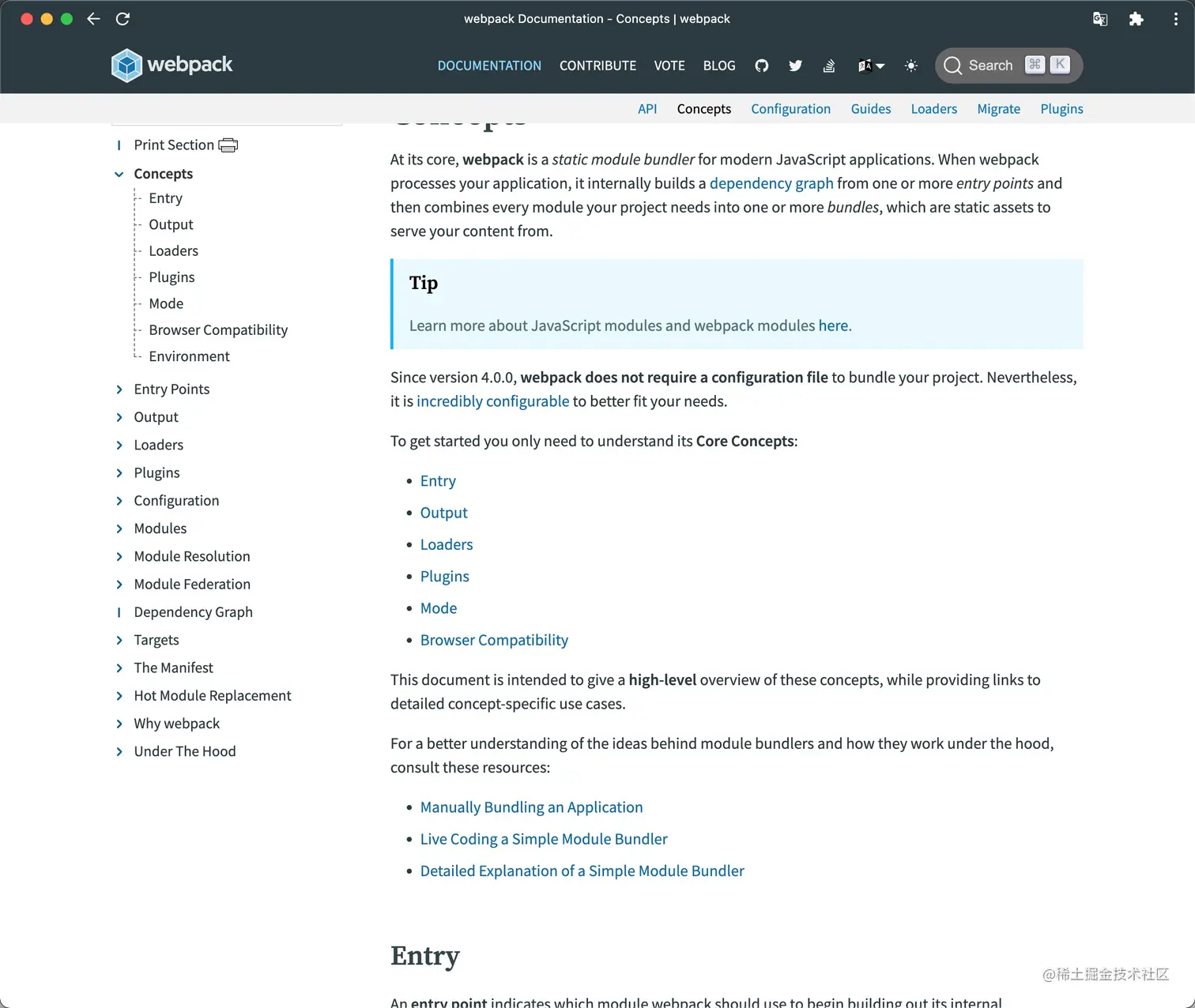Reload the page with refresh icon

[x=123, y=19]
